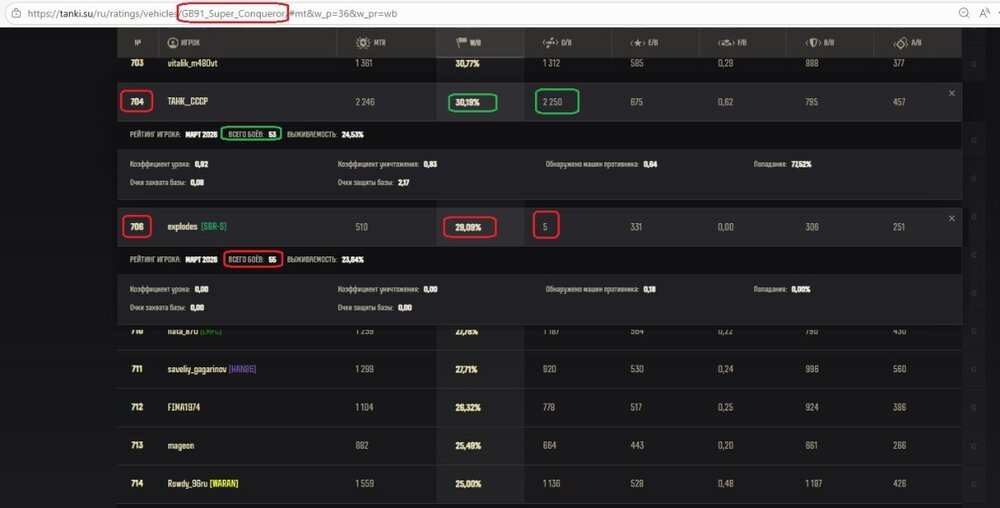1000x508 pixels.
Task: Click Коэффициент уничтожения value 0,83
Action: 430,164
